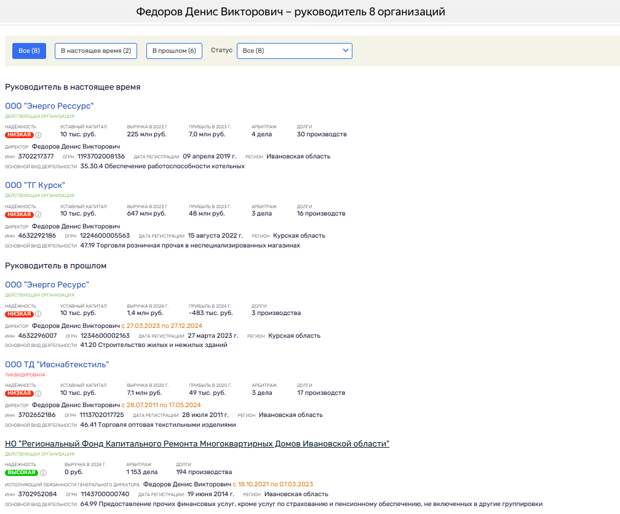Click info icon beside reliability badge for INN 3702217377
This screenshot has width=620, height=514.
pyautogui.click(x=38, y=135)
